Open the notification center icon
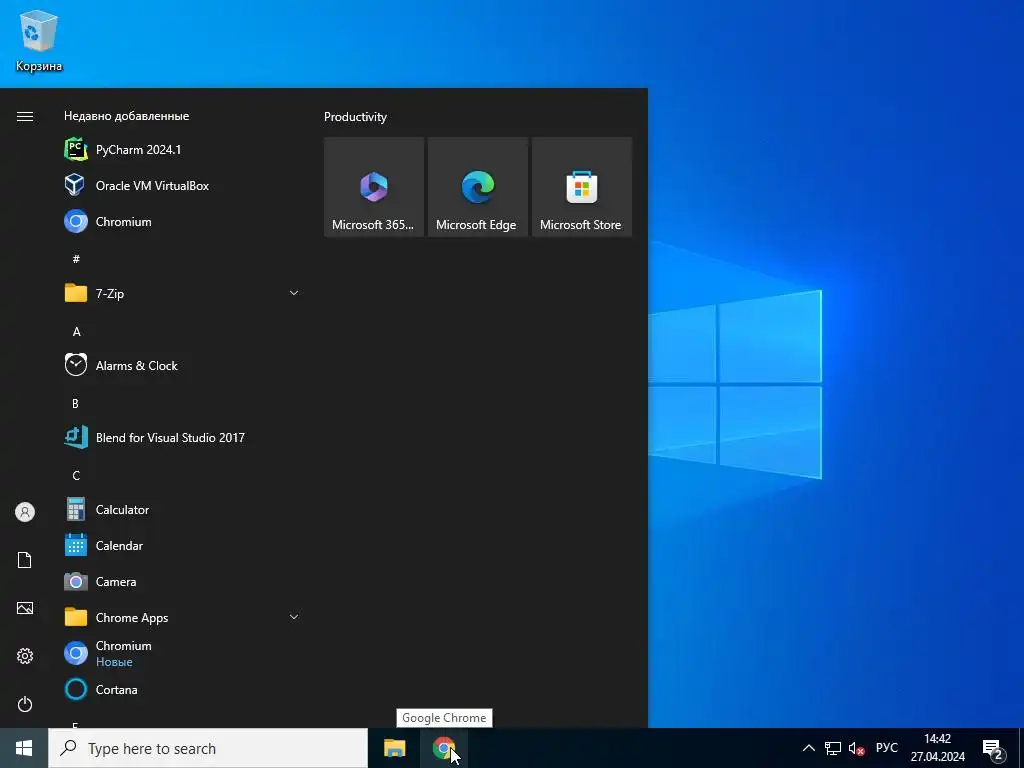 pos(993,750)
